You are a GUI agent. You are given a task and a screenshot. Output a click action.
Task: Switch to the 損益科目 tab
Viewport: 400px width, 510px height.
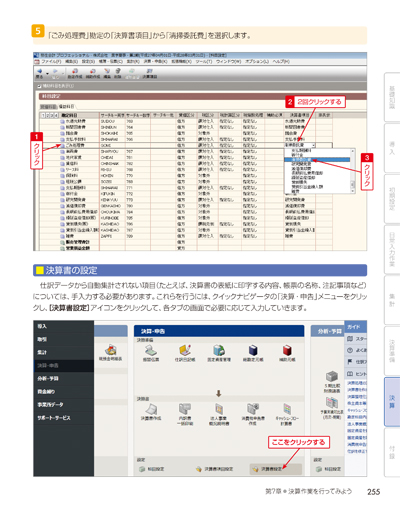[x=66, y=107]
